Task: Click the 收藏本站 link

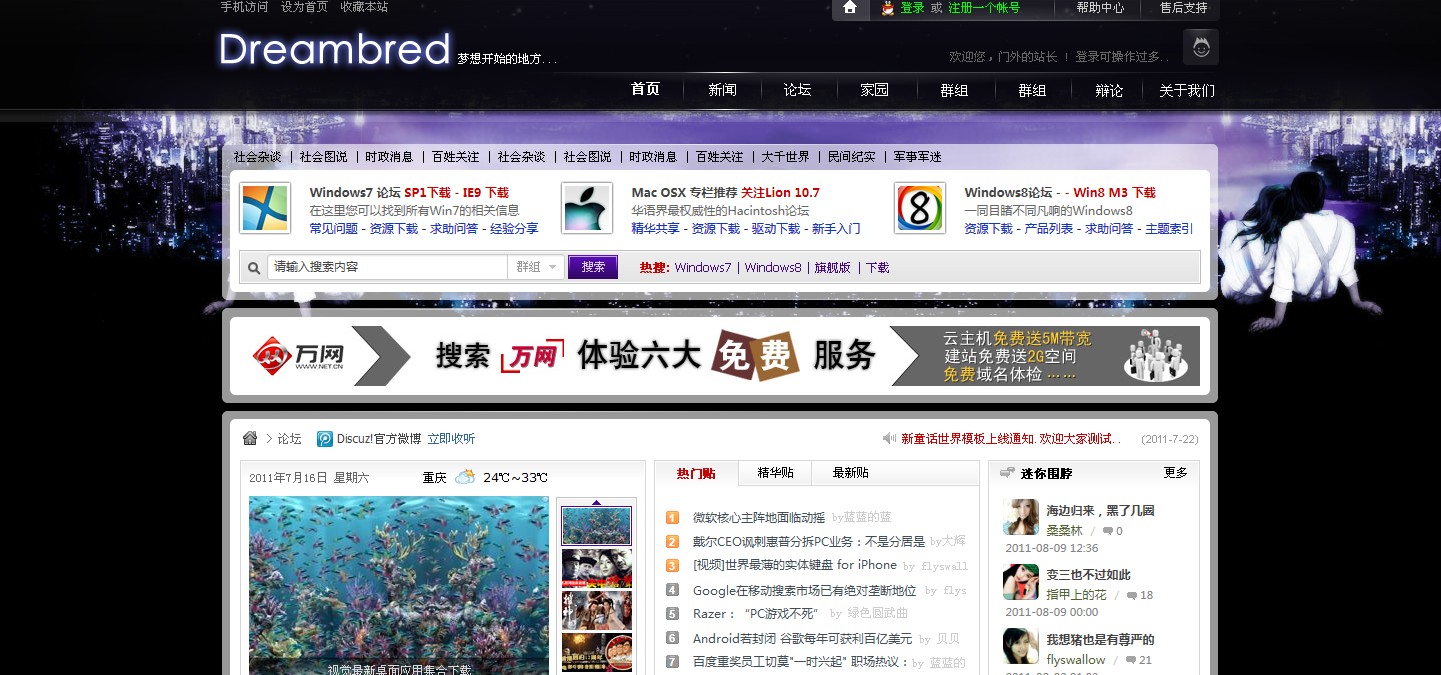Action: 364,7
